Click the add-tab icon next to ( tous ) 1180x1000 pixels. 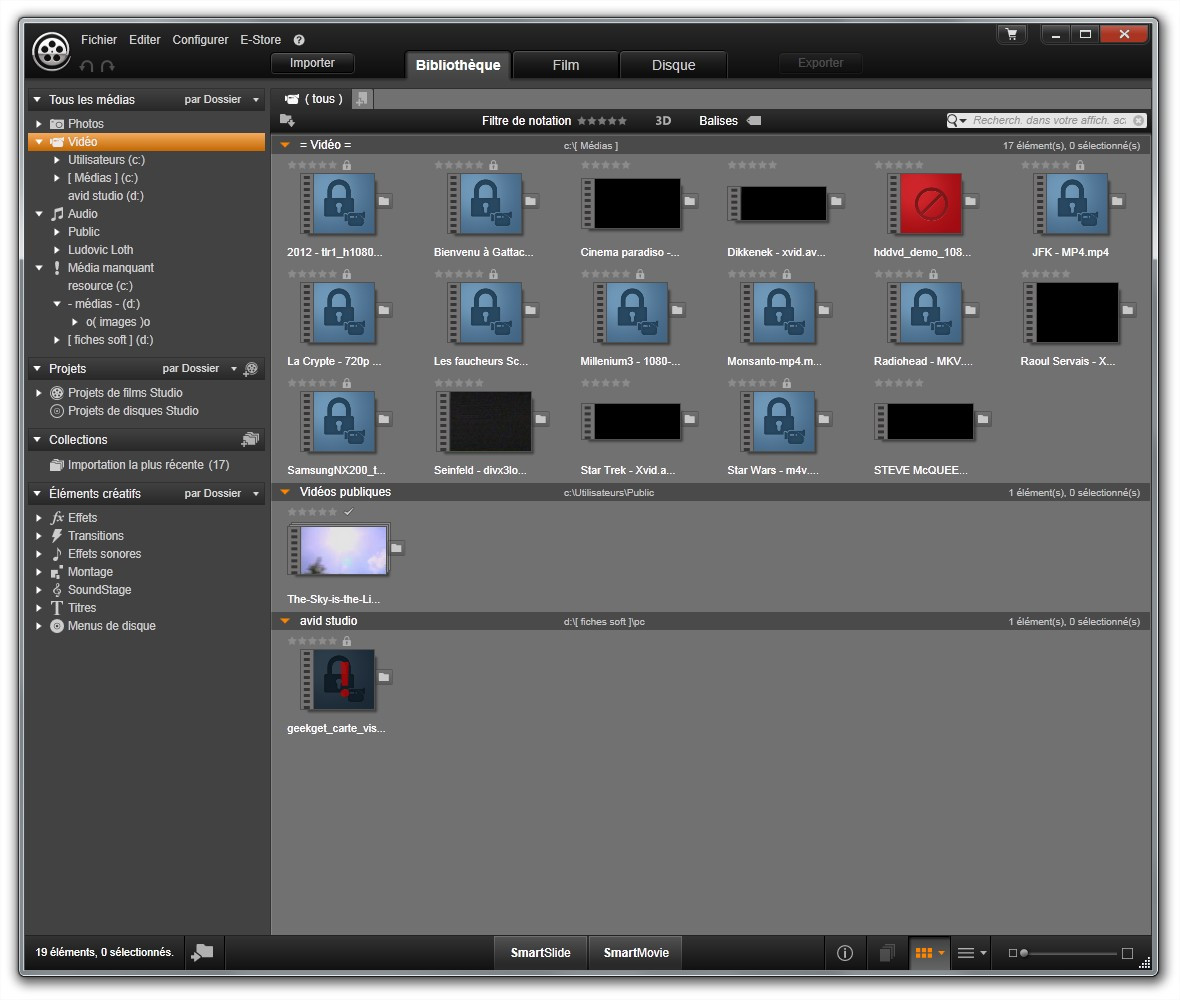(x=362, y=99)
